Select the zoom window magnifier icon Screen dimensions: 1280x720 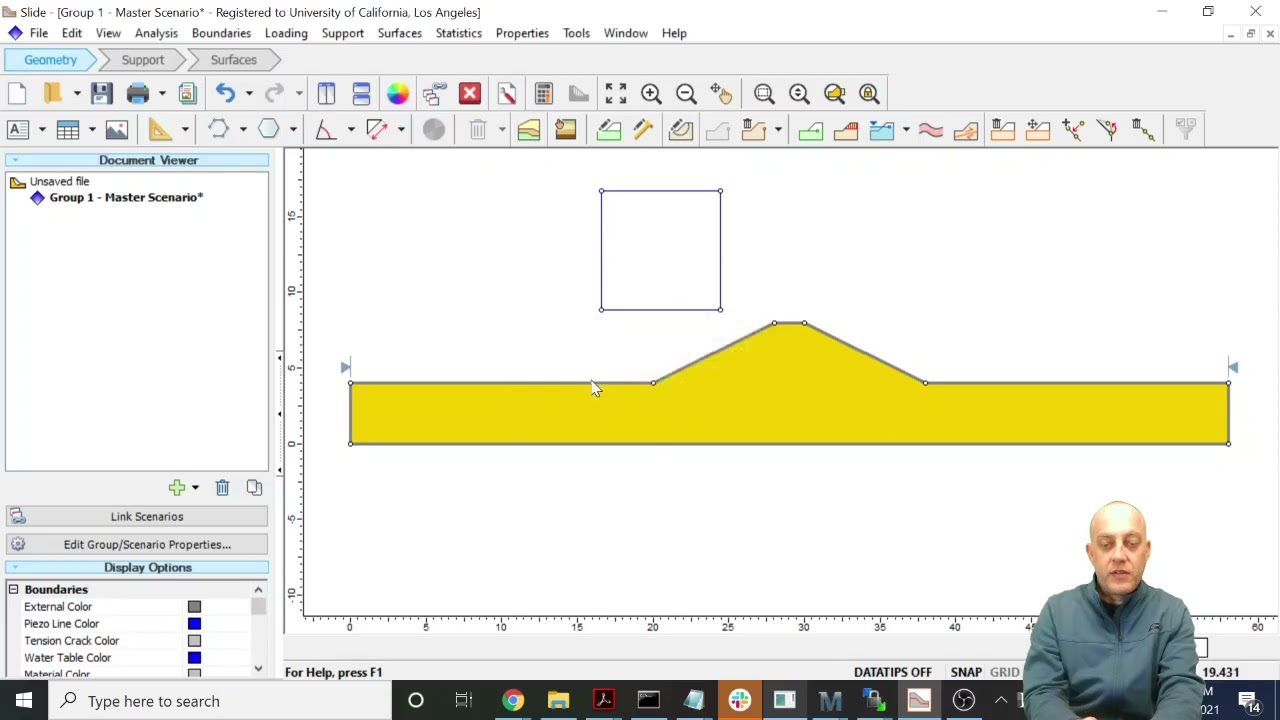764,94
